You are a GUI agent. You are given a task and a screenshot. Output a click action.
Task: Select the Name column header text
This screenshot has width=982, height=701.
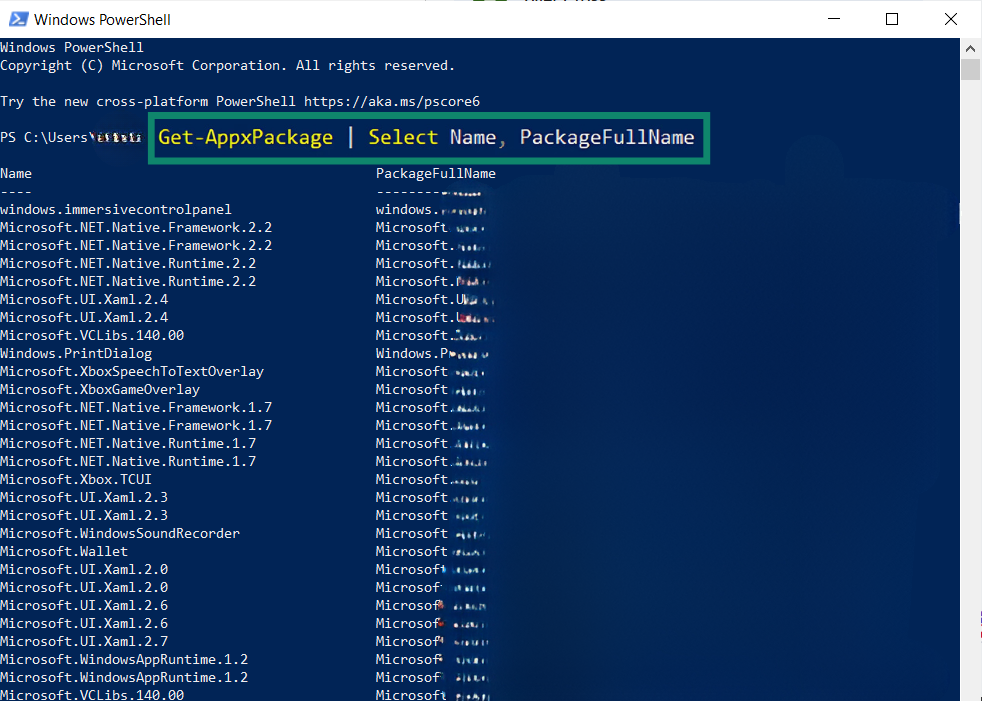tap(15, 173)
